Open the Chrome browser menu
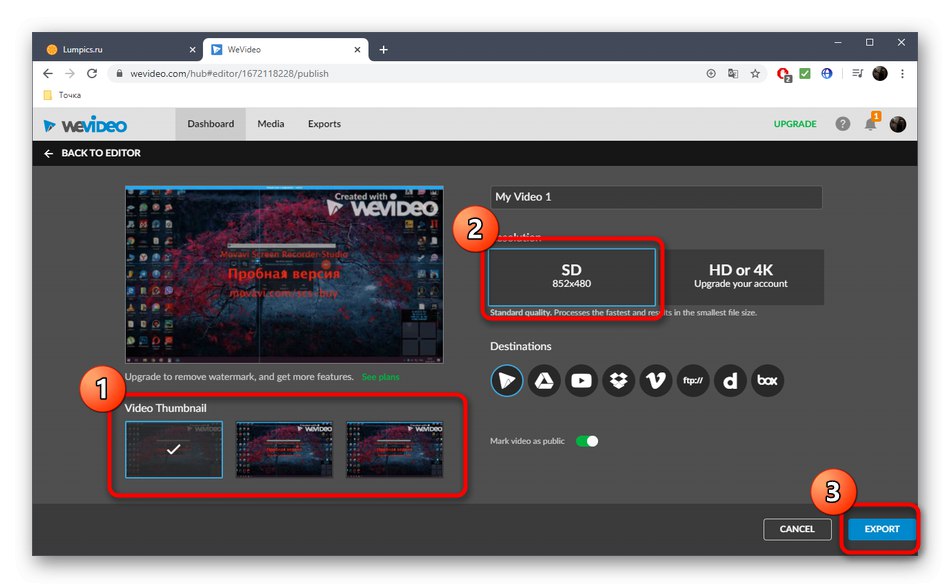 903,73
